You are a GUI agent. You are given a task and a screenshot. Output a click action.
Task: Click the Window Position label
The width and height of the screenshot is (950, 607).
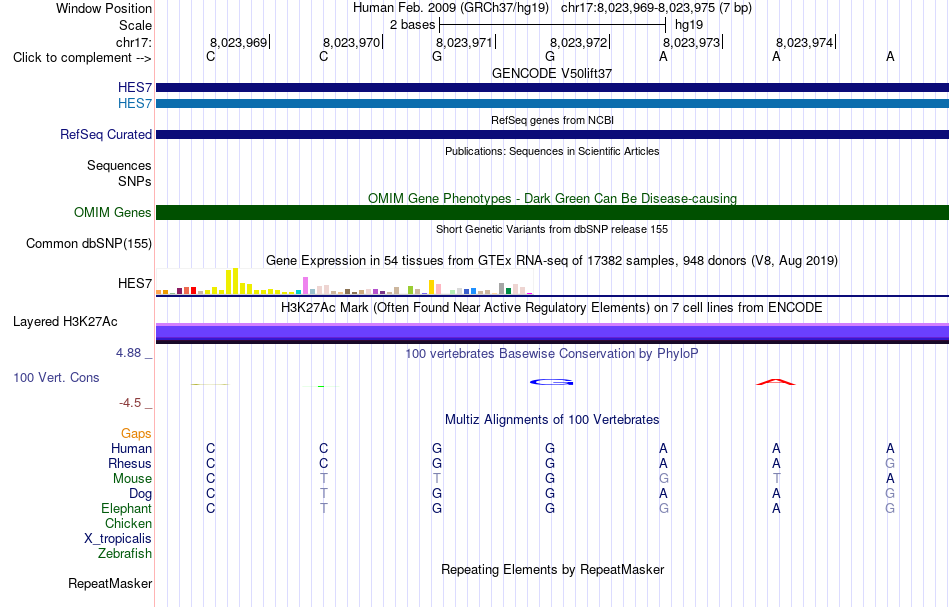coord(104,8)
